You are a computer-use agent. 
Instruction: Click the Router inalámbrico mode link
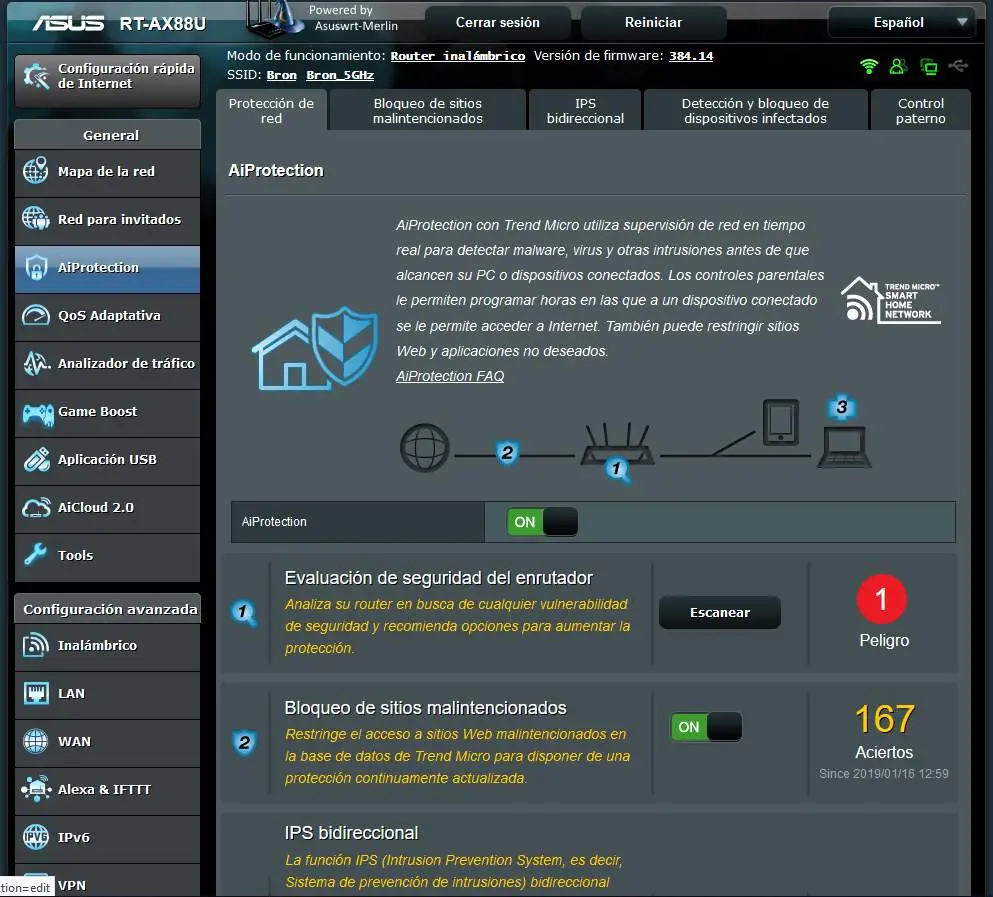[x=457, y=56]
